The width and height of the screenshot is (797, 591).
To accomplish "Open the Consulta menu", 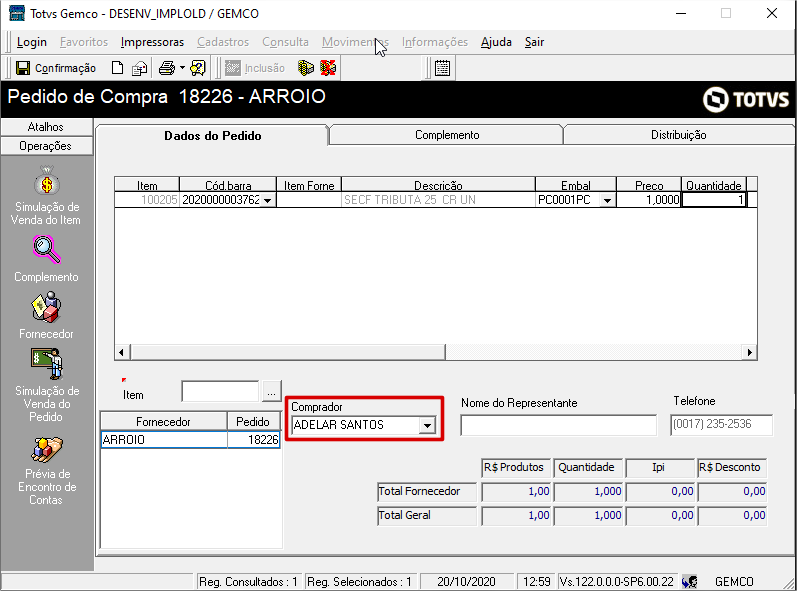I will (285, 42).
